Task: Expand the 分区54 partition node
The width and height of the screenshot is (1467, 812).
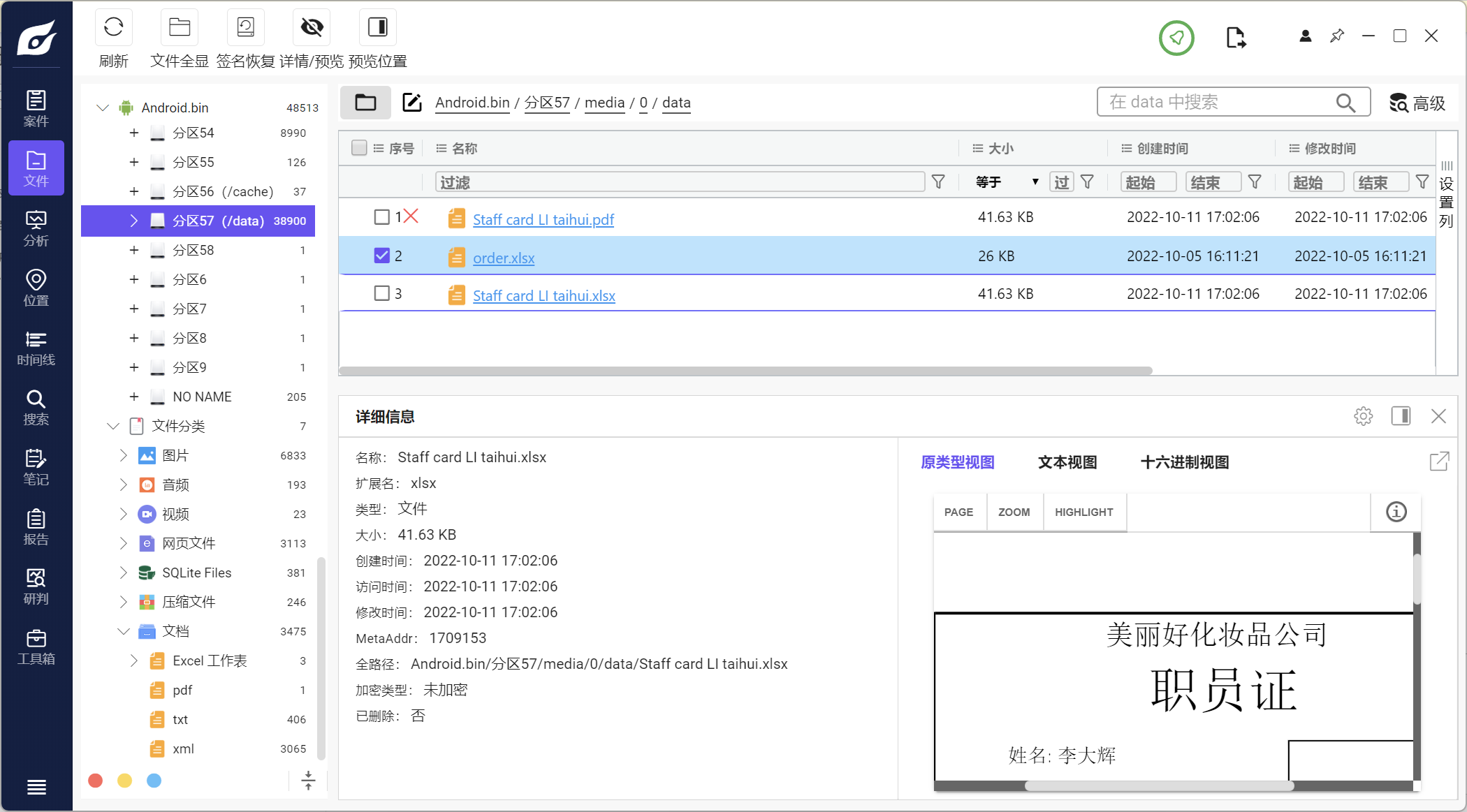Action: click(x=133, y=133)
